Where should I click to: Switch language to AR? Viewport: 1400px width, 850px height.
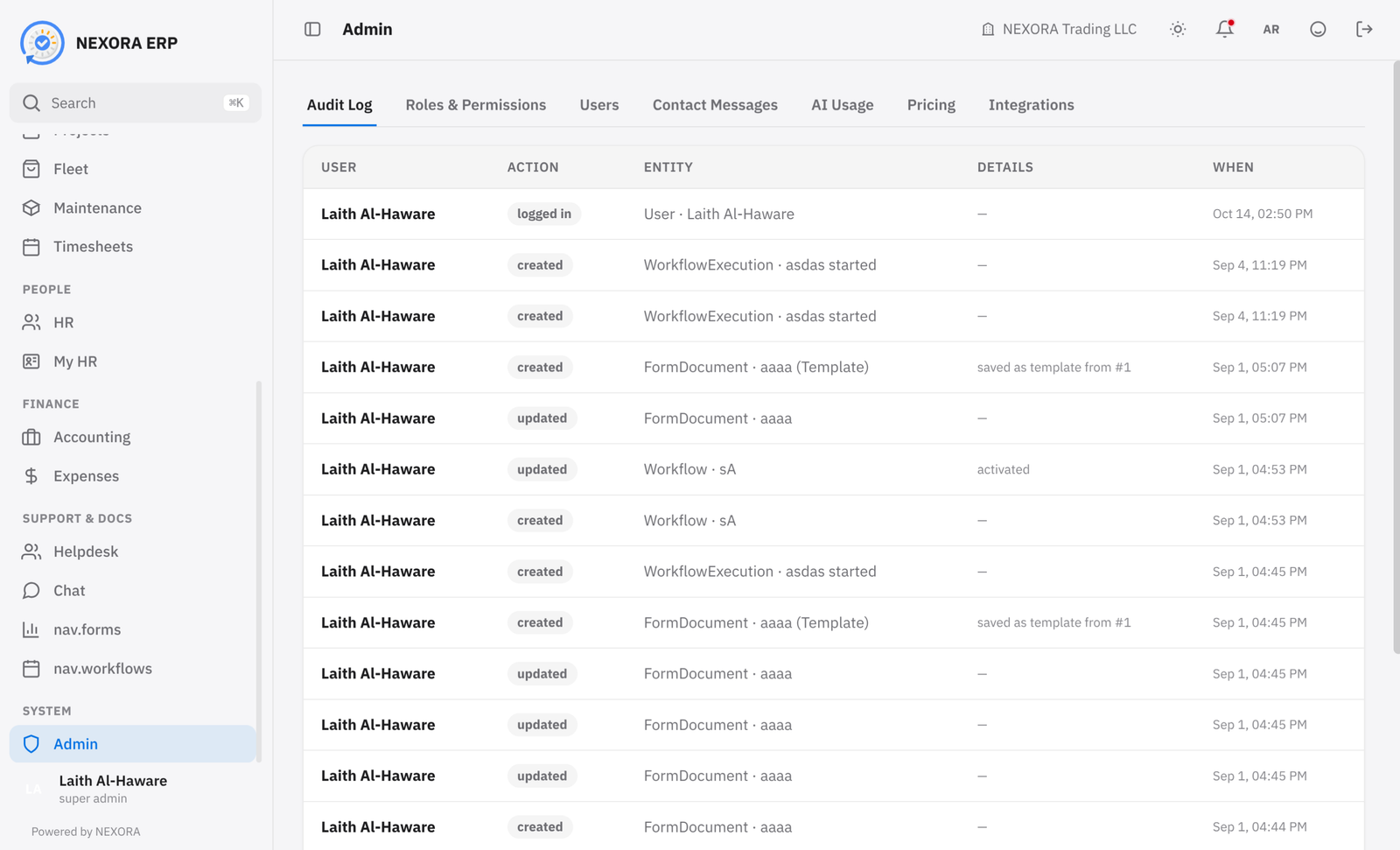point(1271,29)
